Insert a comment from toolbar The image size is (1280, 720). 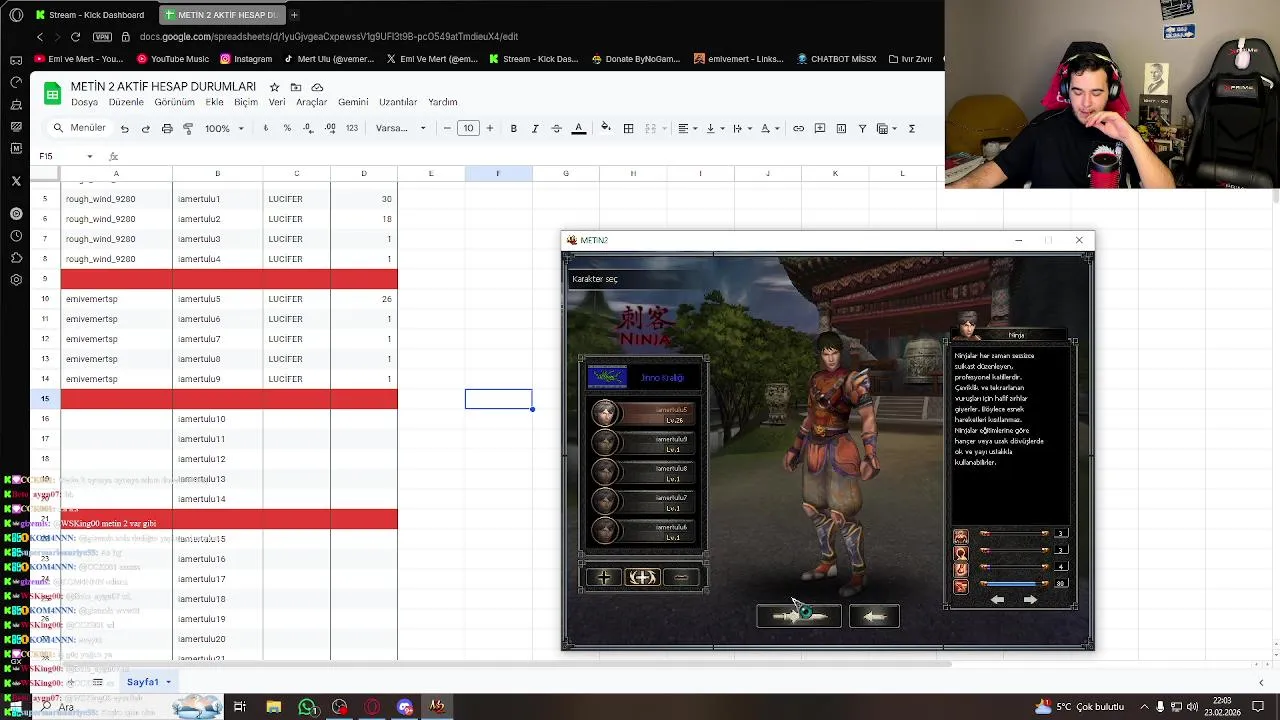pyautogui.click(x=820, y=128)
